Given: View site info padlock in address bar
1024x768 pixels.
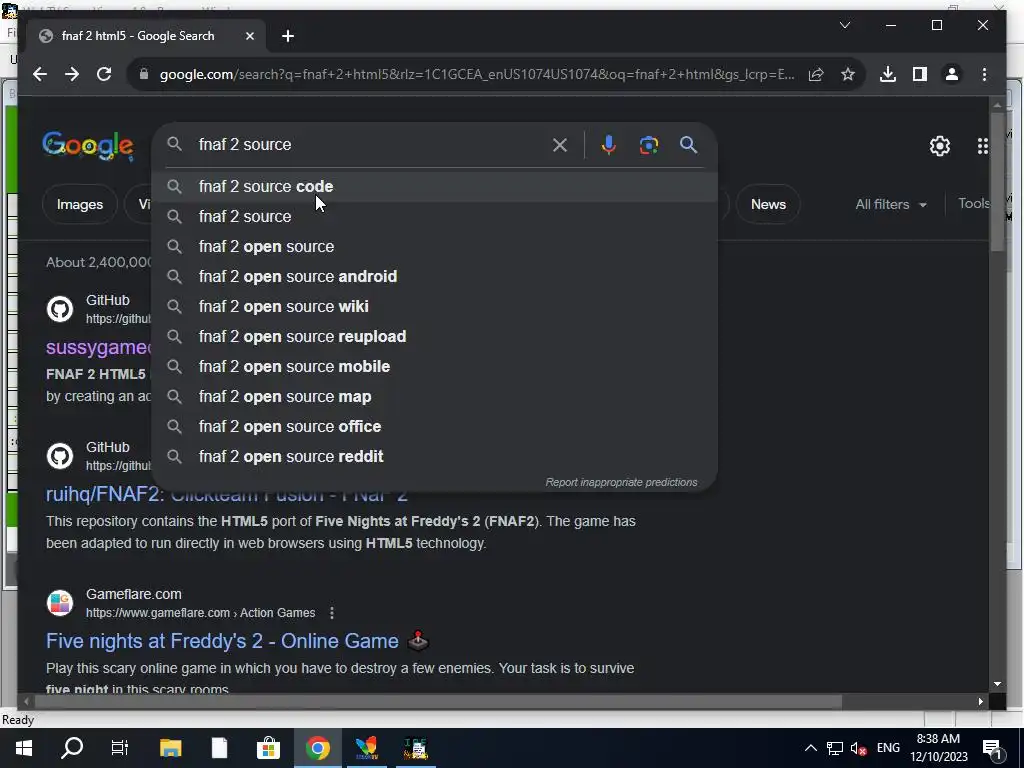Looking at the screenshot, I should click(x=144, y=74).
